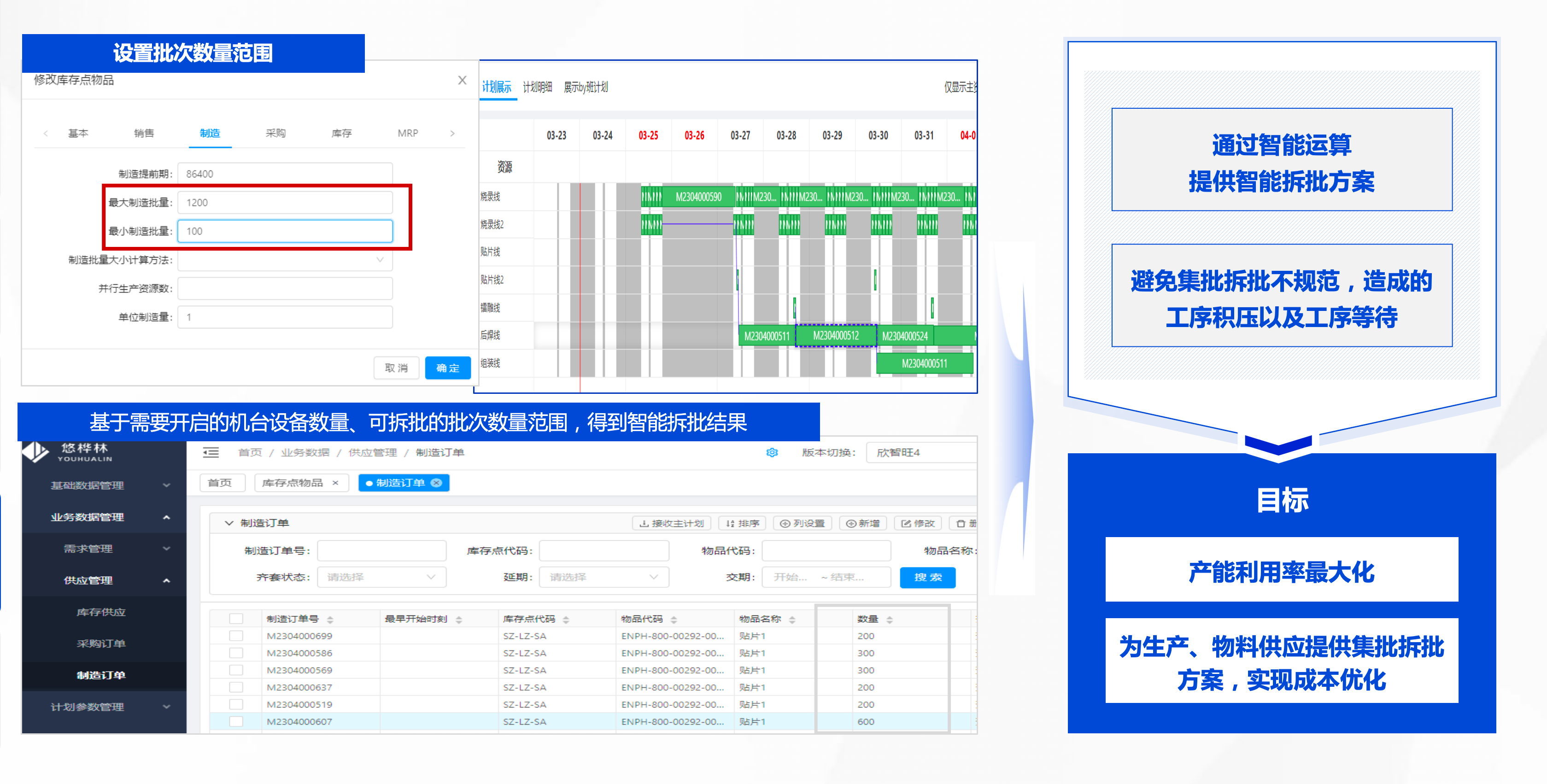Check the box for order M2304000607
The height and width of the screenshot is (784, 1547).
click(236, 721)
